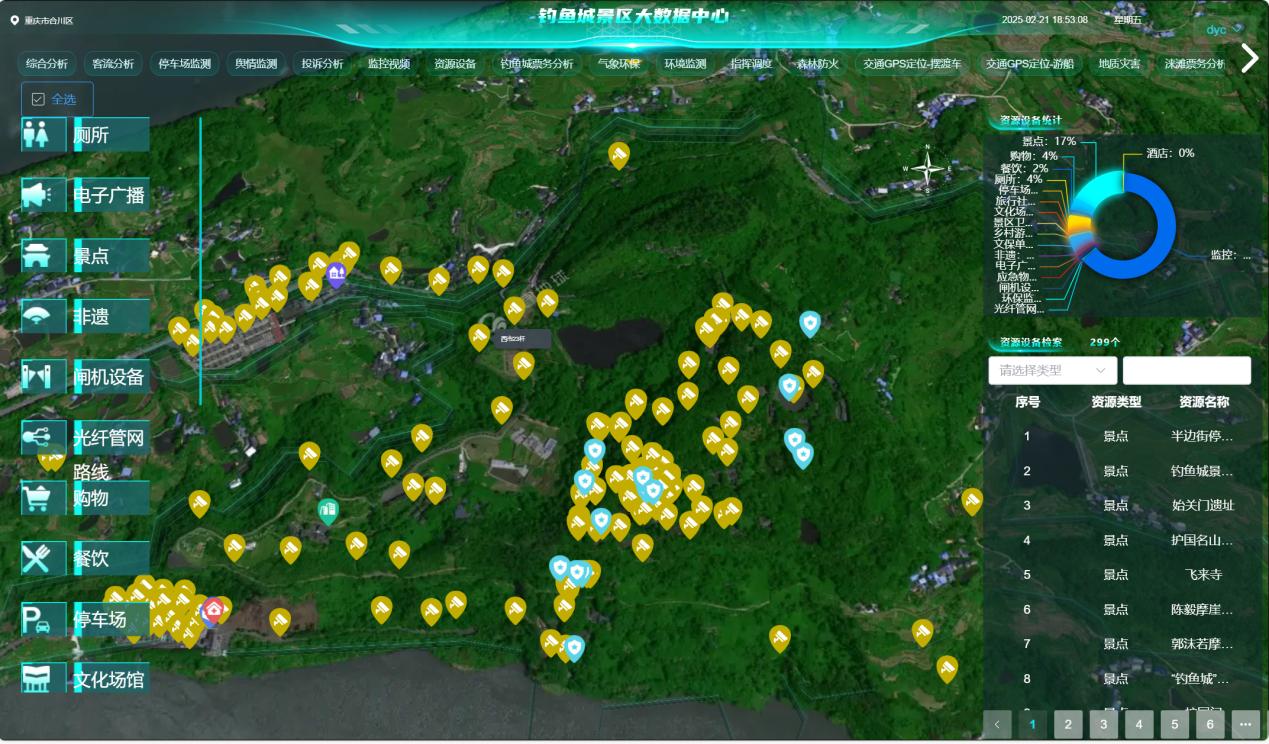Click the 闸机设备 gate device icon
This screenshot has height=744, width=1269.
[x=37, y=377]
